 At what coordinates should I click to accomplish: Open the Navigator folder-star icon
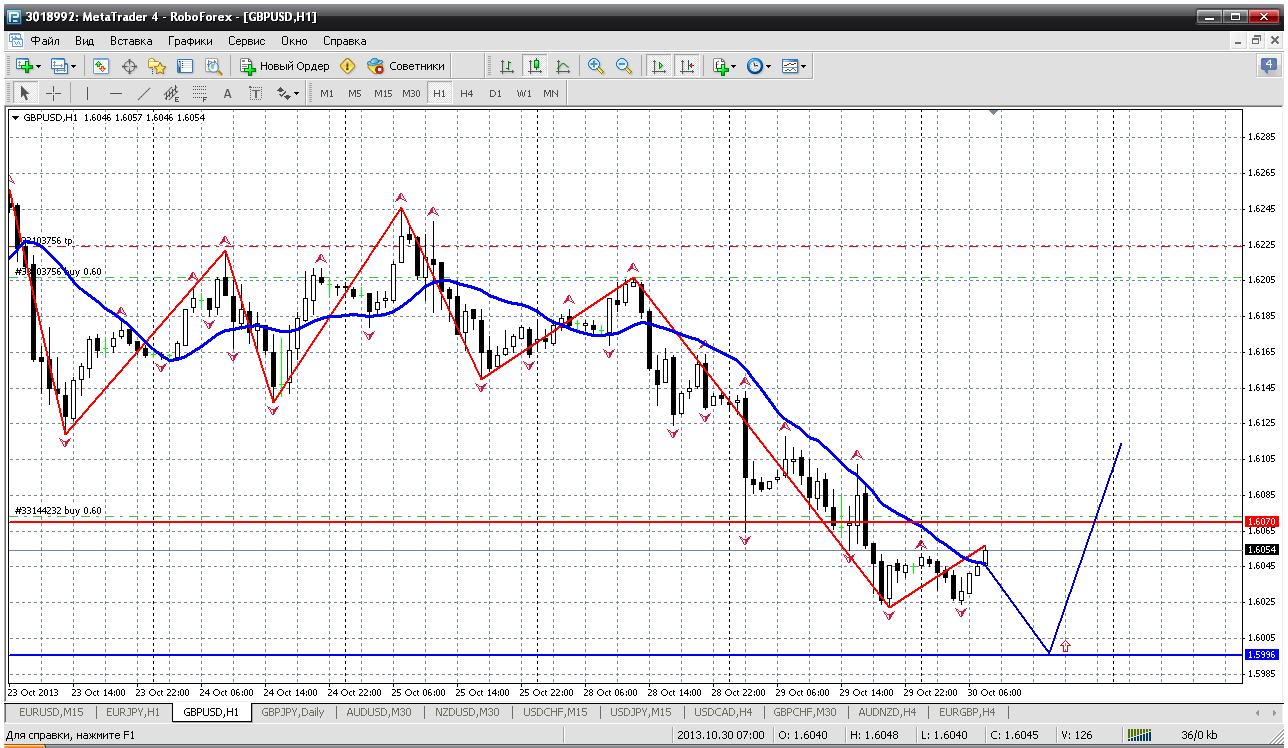pyautogui.click(x=157, y=66)
